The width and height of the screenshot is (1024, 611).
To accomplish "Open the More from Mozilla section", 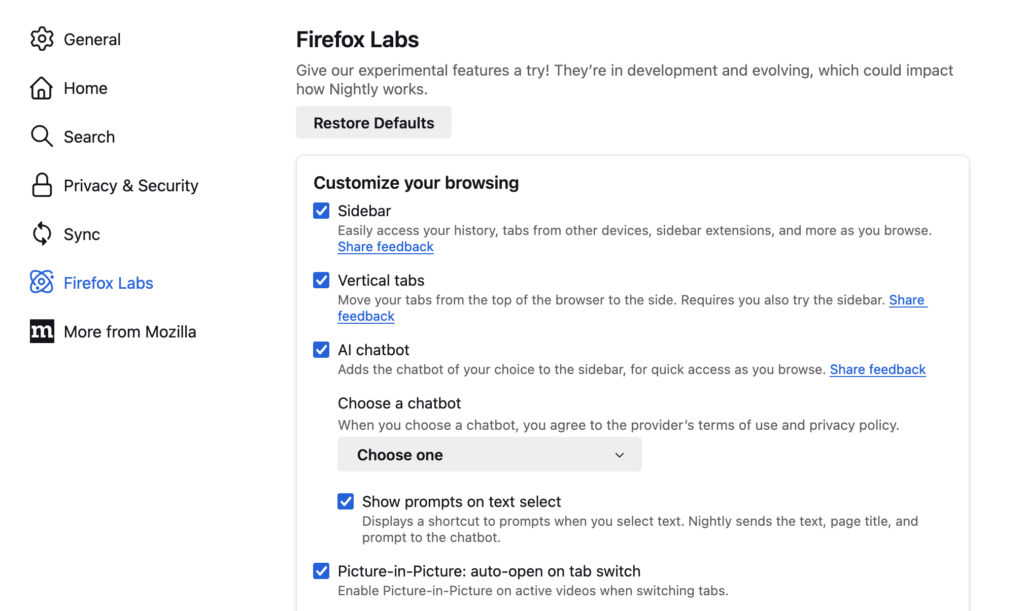I will point(129,331).
